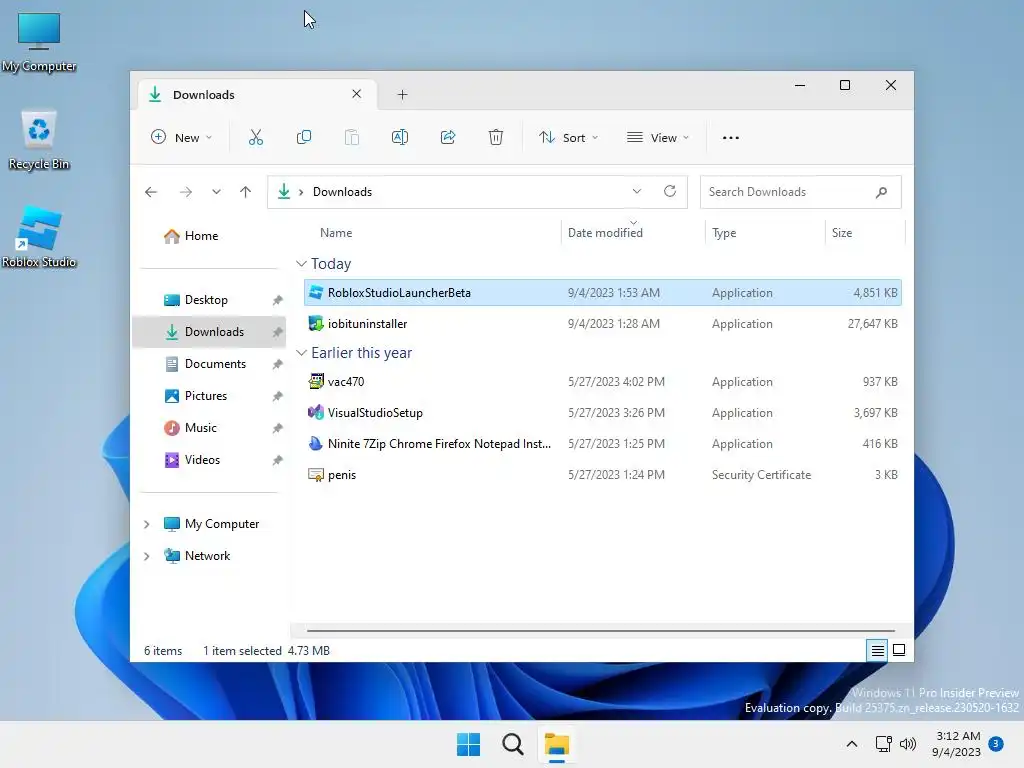Go forward with the right arrow

click(185, 192)
